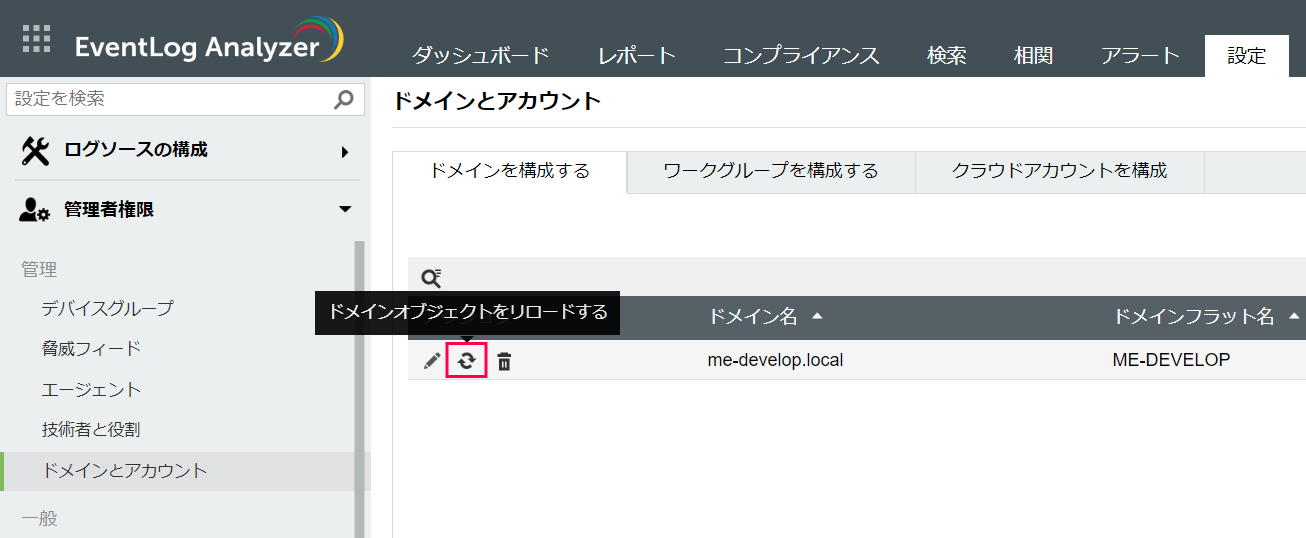Switch to クラウドアカウントを構成 tab
This screenshot has height=538, width=1306.
(1059, 171)
